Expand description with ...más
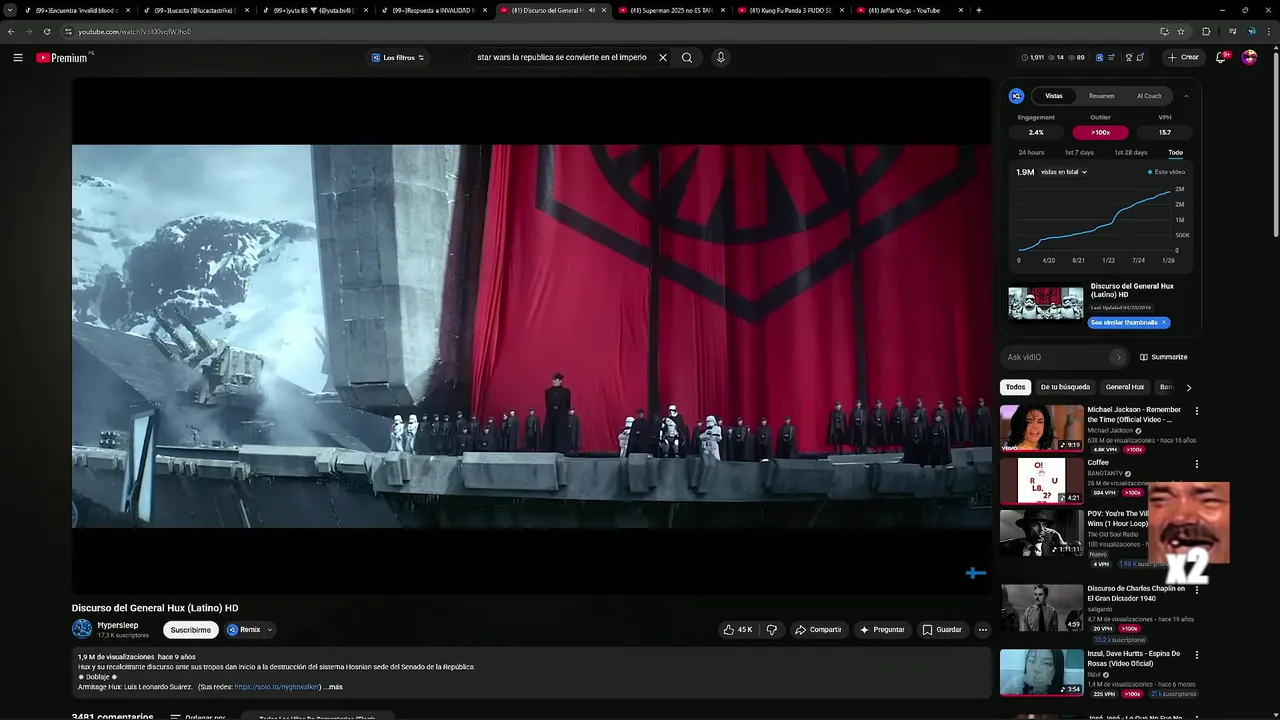 (x=333, y=687)
